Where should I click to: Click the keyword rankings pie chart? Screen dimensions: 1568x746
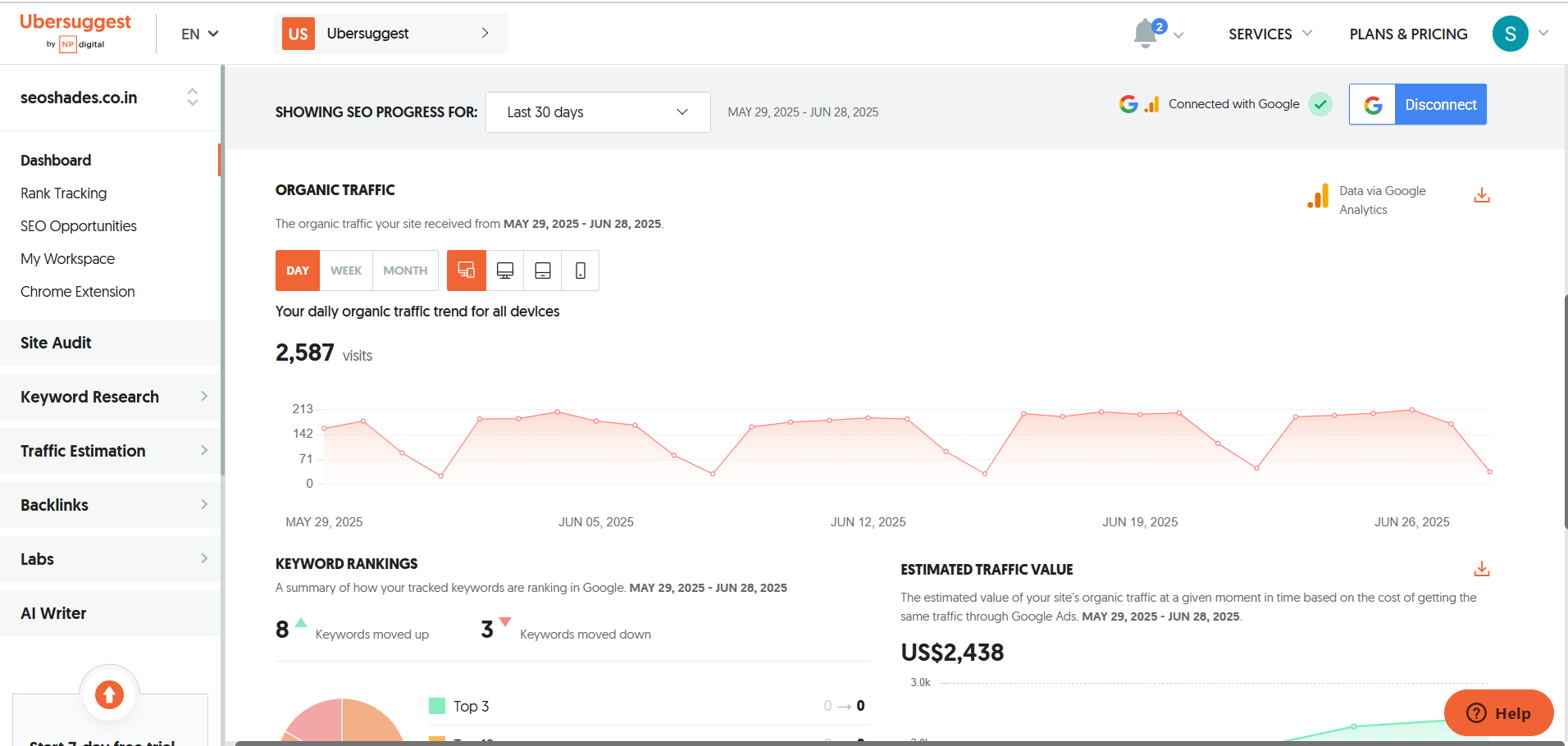click(342, 721)
